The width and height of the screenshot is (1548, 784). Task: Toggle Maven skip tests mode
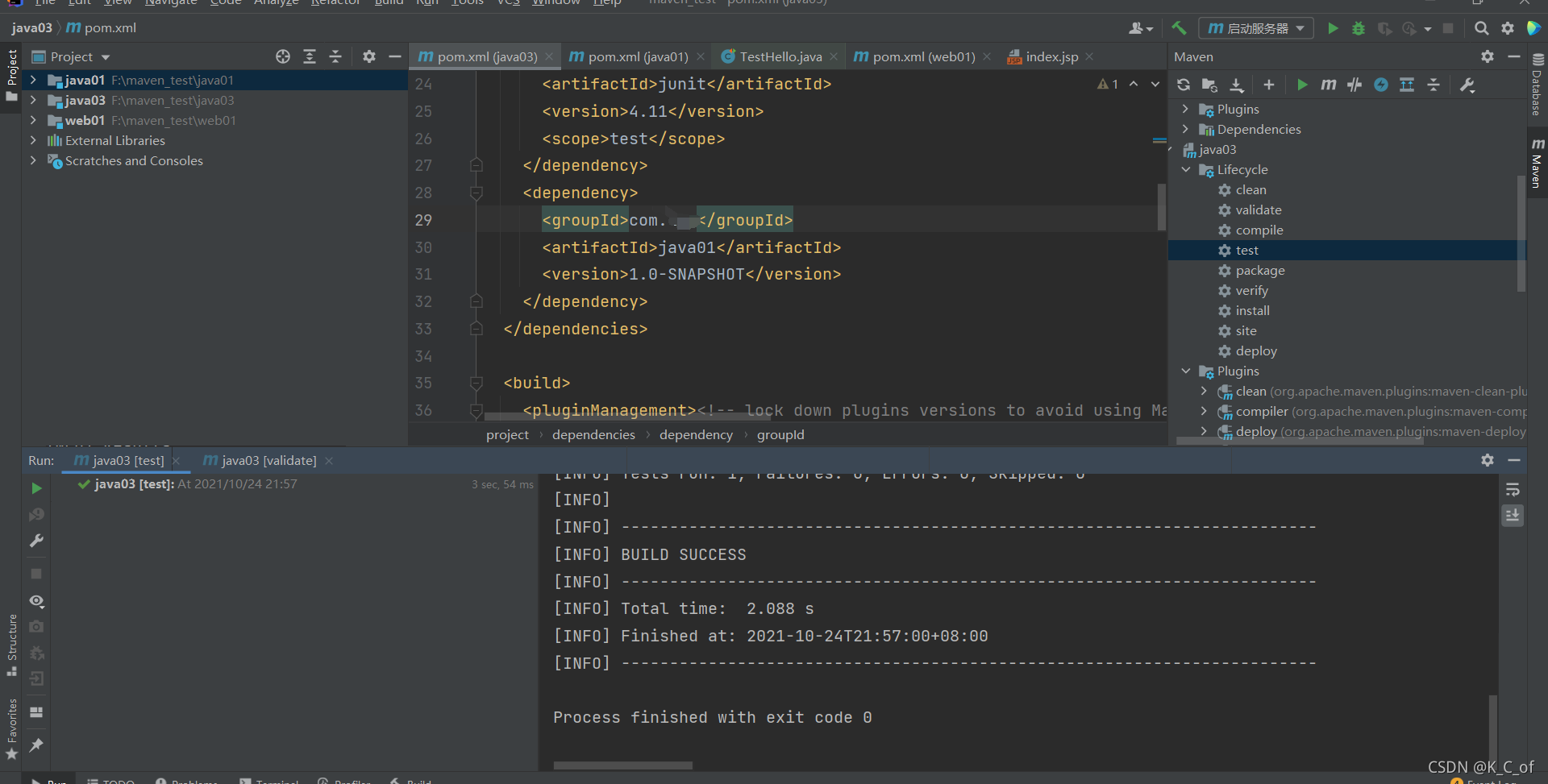(1354, 85)
